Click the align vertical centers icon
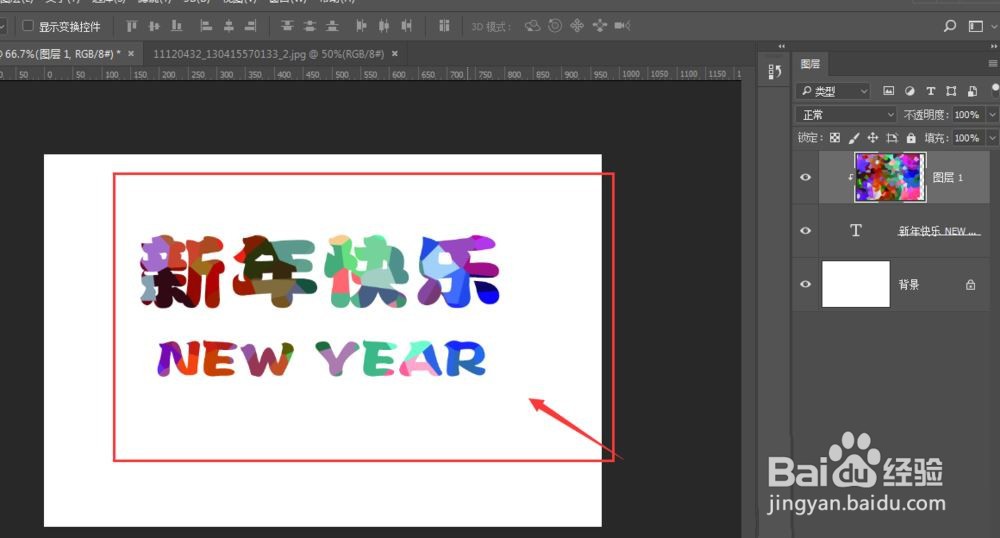This screenshot has width=1000, height=538. click(154, 26)
